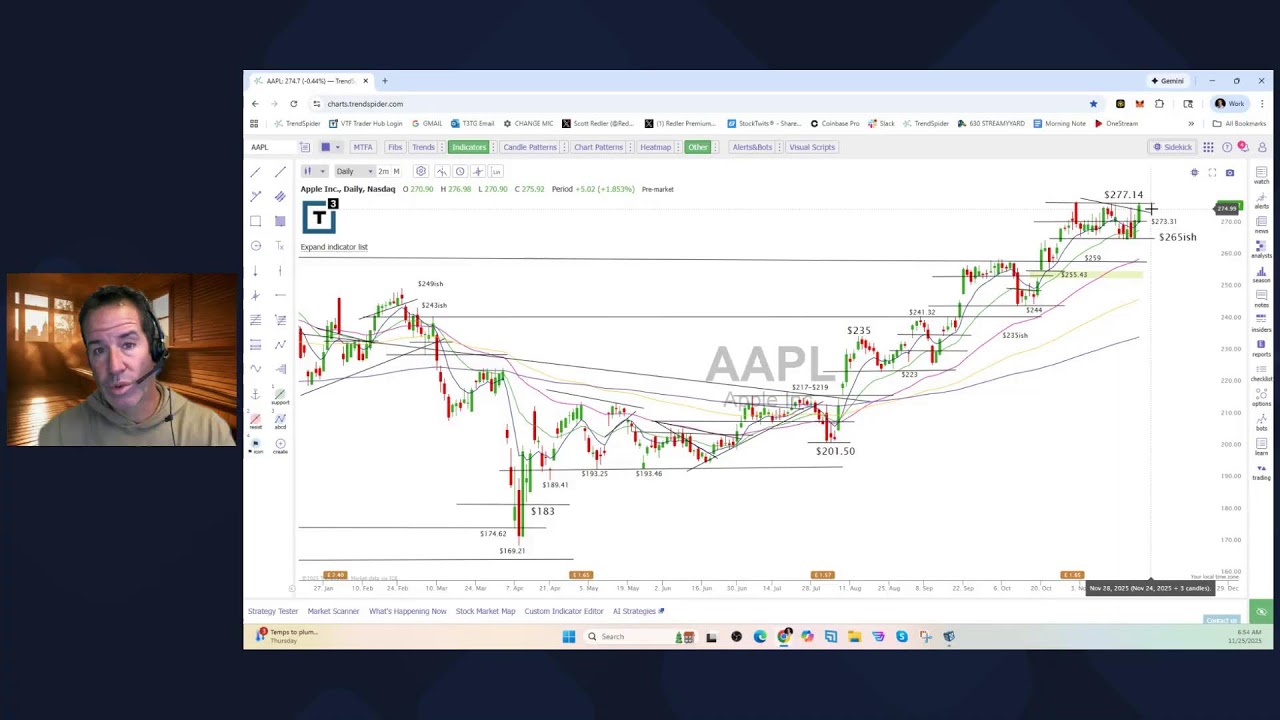Open Indicators options three-dot menu

click(x=493, y=147)
